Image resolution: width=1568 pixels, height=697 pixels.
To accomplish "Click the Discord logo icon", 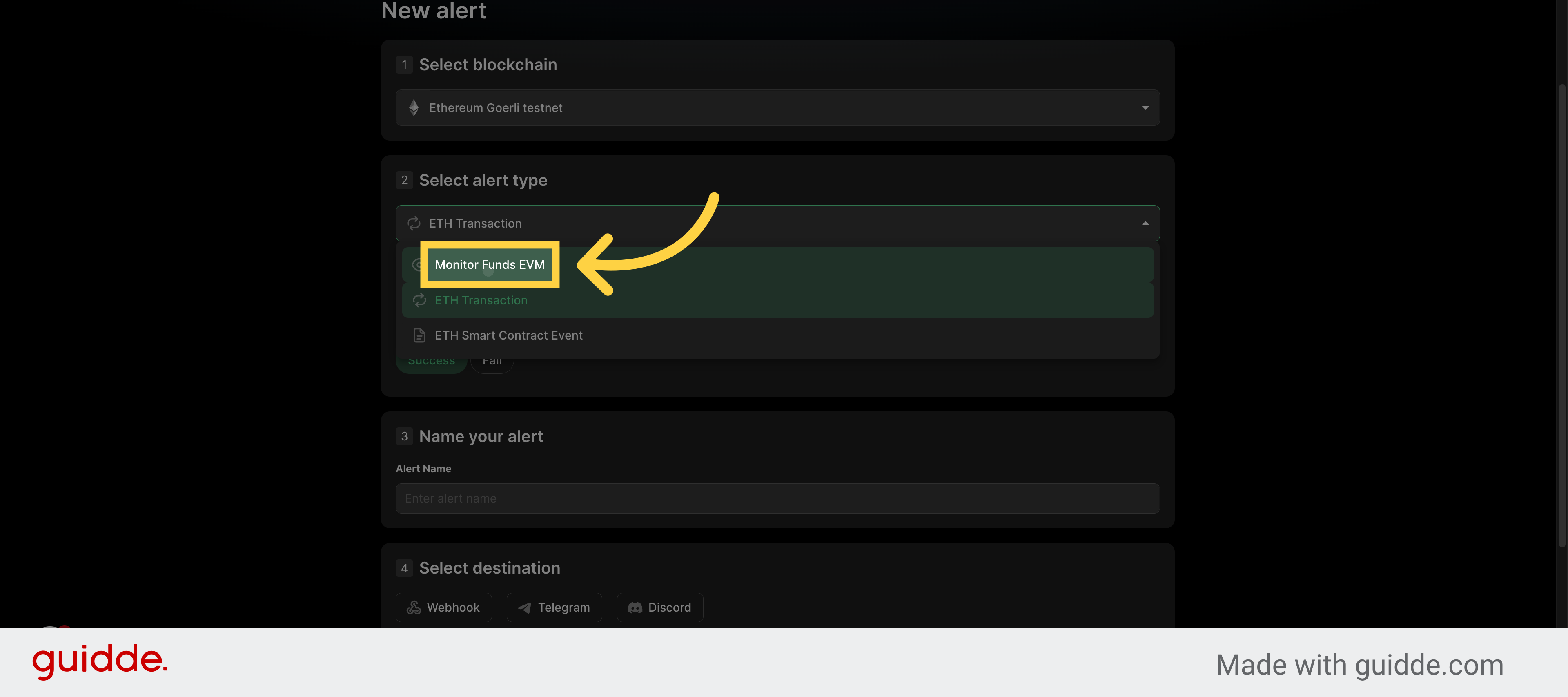I will point(635,608).
